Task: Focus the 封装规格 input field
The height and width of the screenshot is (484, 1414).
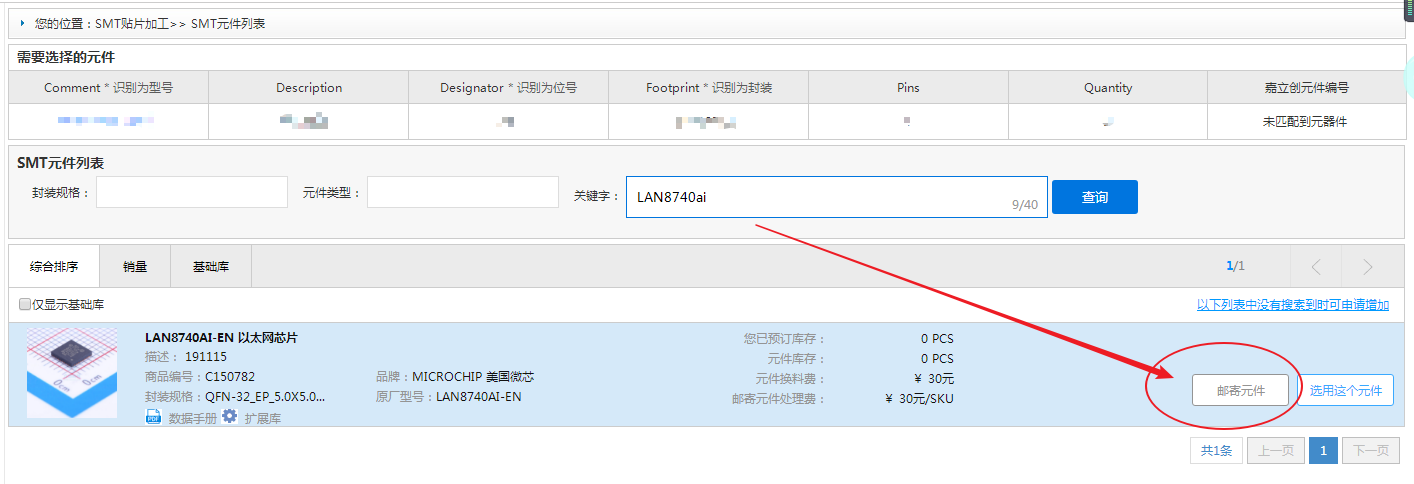Action: [191, 193]
